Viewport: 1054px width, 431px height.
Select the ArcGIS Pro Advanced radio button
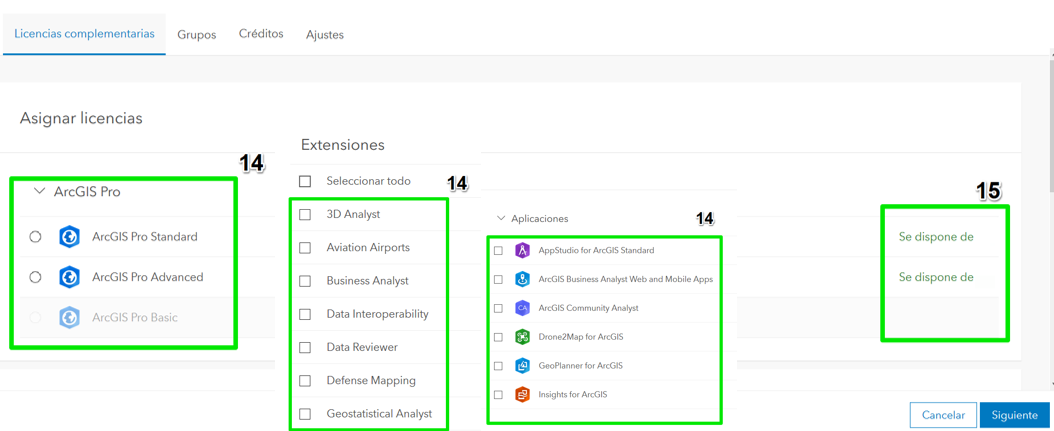[x=36, y=277]
